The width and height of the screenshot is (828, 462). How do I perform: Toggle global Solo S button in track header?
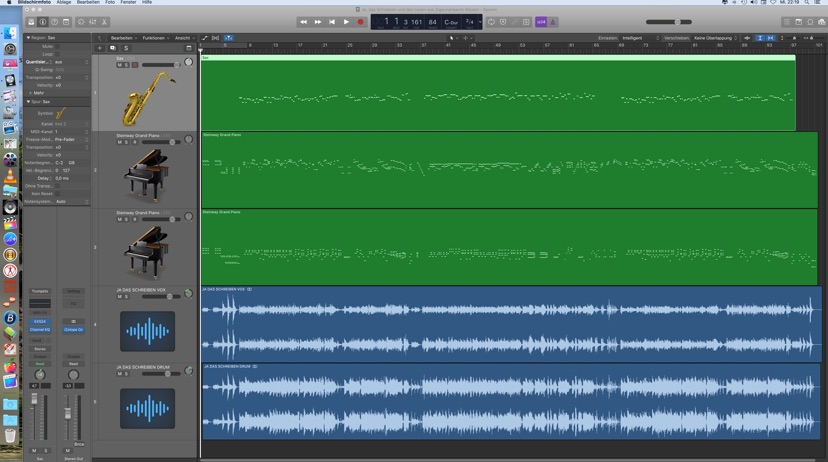[126, 48]
